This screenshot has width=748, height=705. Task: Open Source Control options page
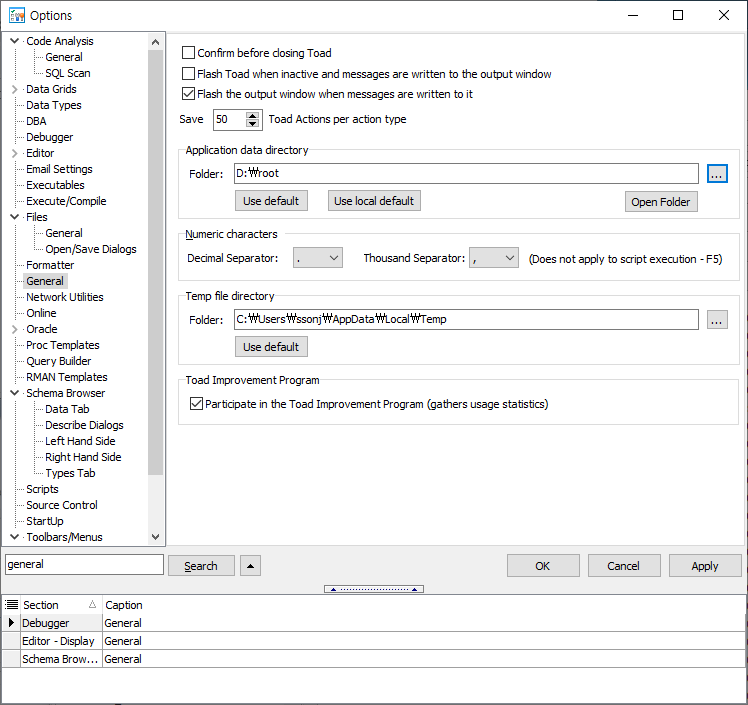[x=62, y=505]
